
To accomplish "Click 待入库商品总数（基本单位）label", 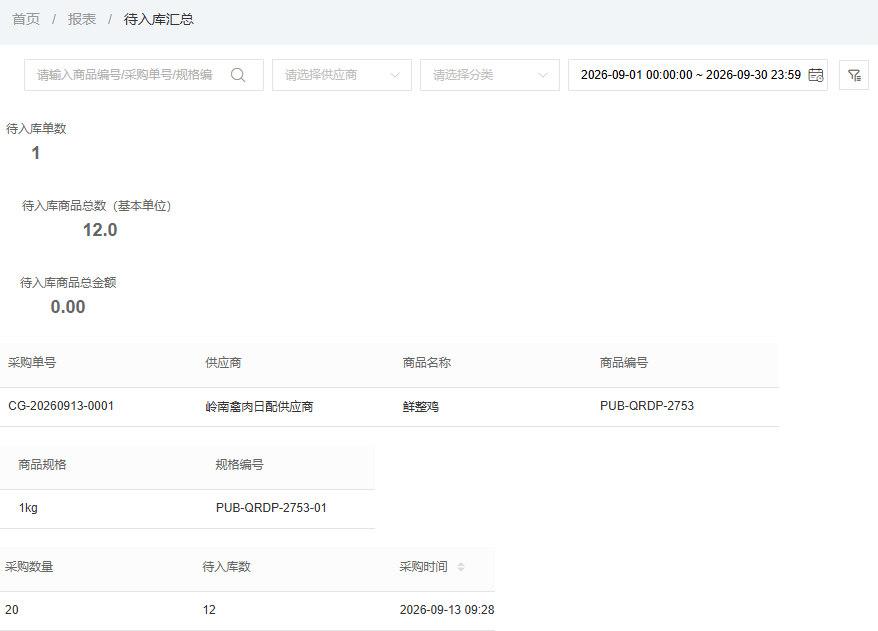I will (96, 206).
